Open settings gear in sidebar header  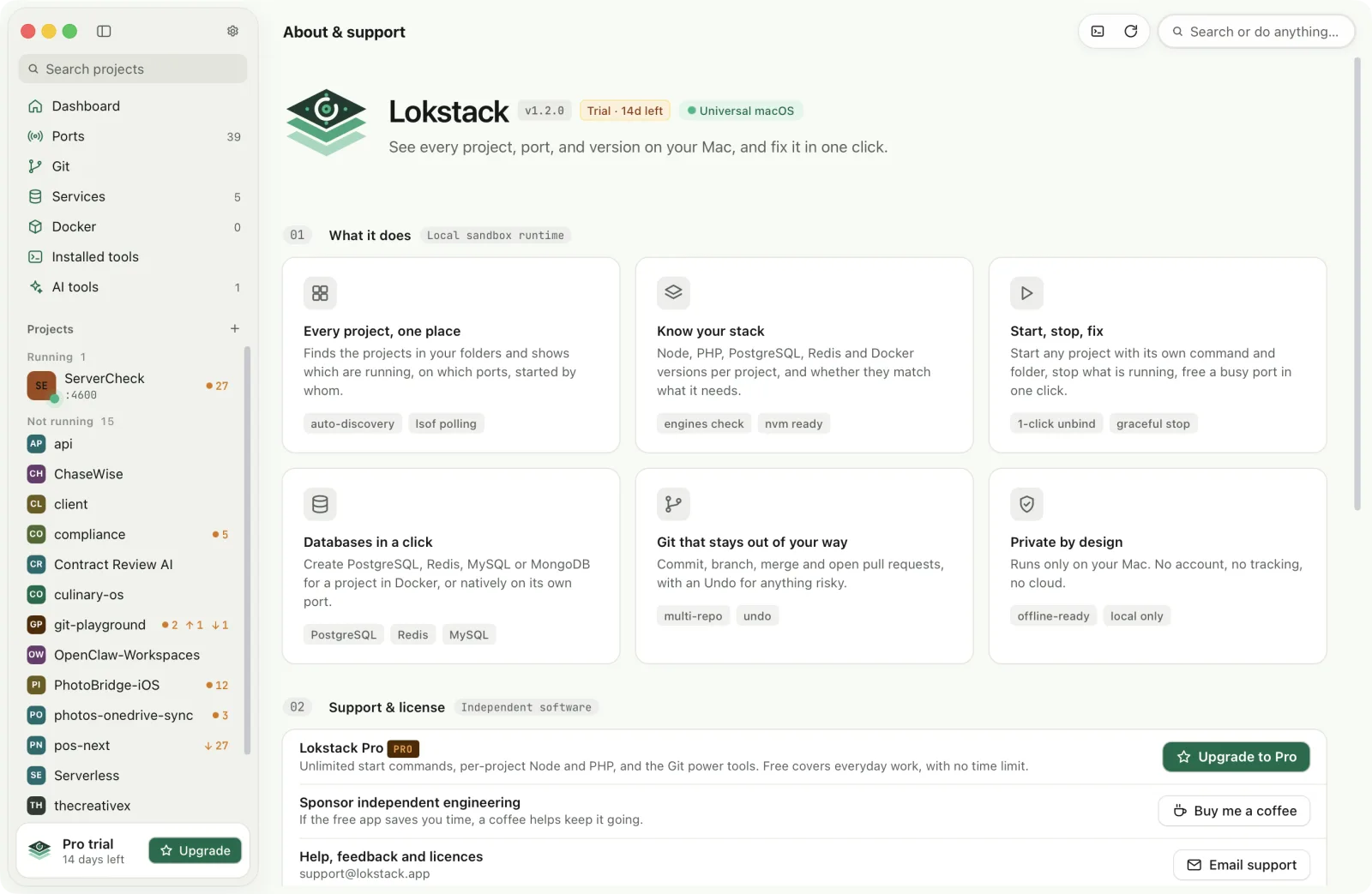pos(232,31)
